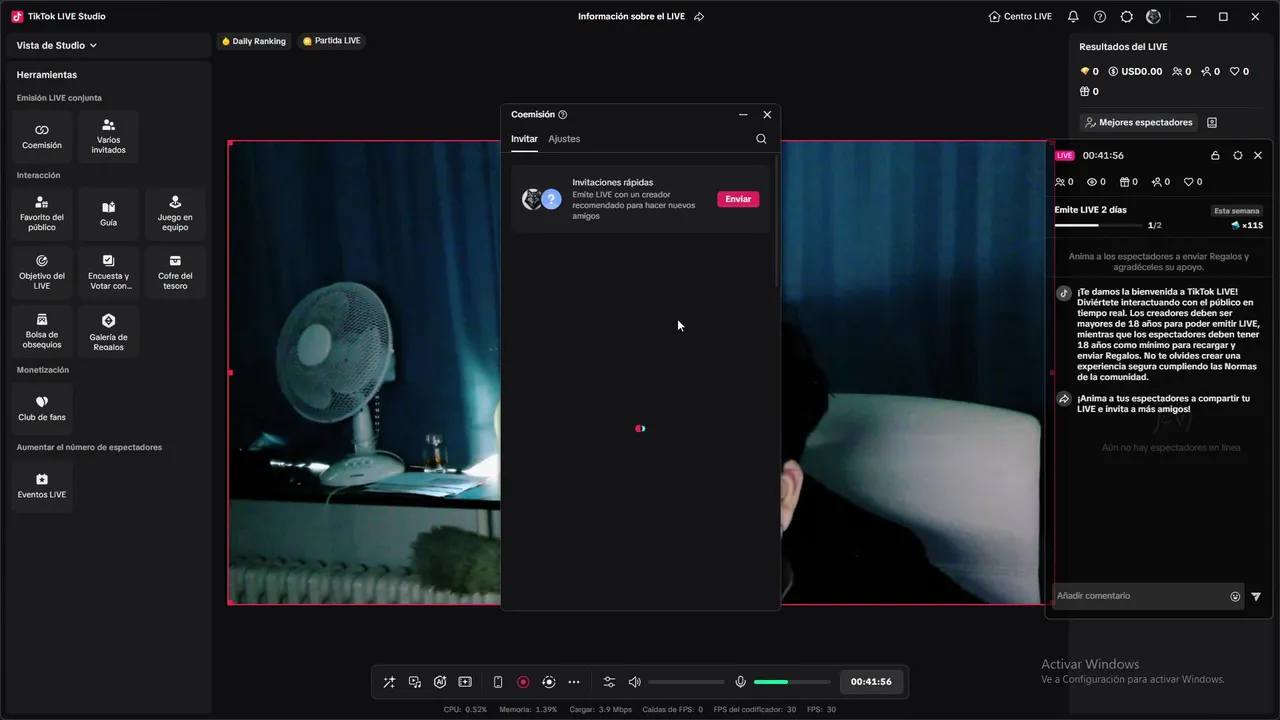Open the Daily Ranking chip
This screenshot has height=720, width=1280.
[253, 41]
